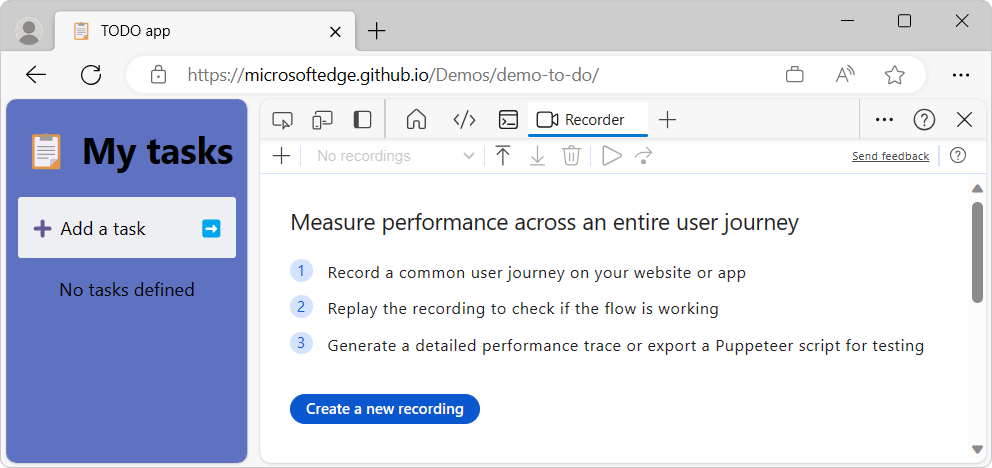Focus the Add a task input field
This screenshot has width=992, height=468.
pyautogui.click(x=127, y=228)
